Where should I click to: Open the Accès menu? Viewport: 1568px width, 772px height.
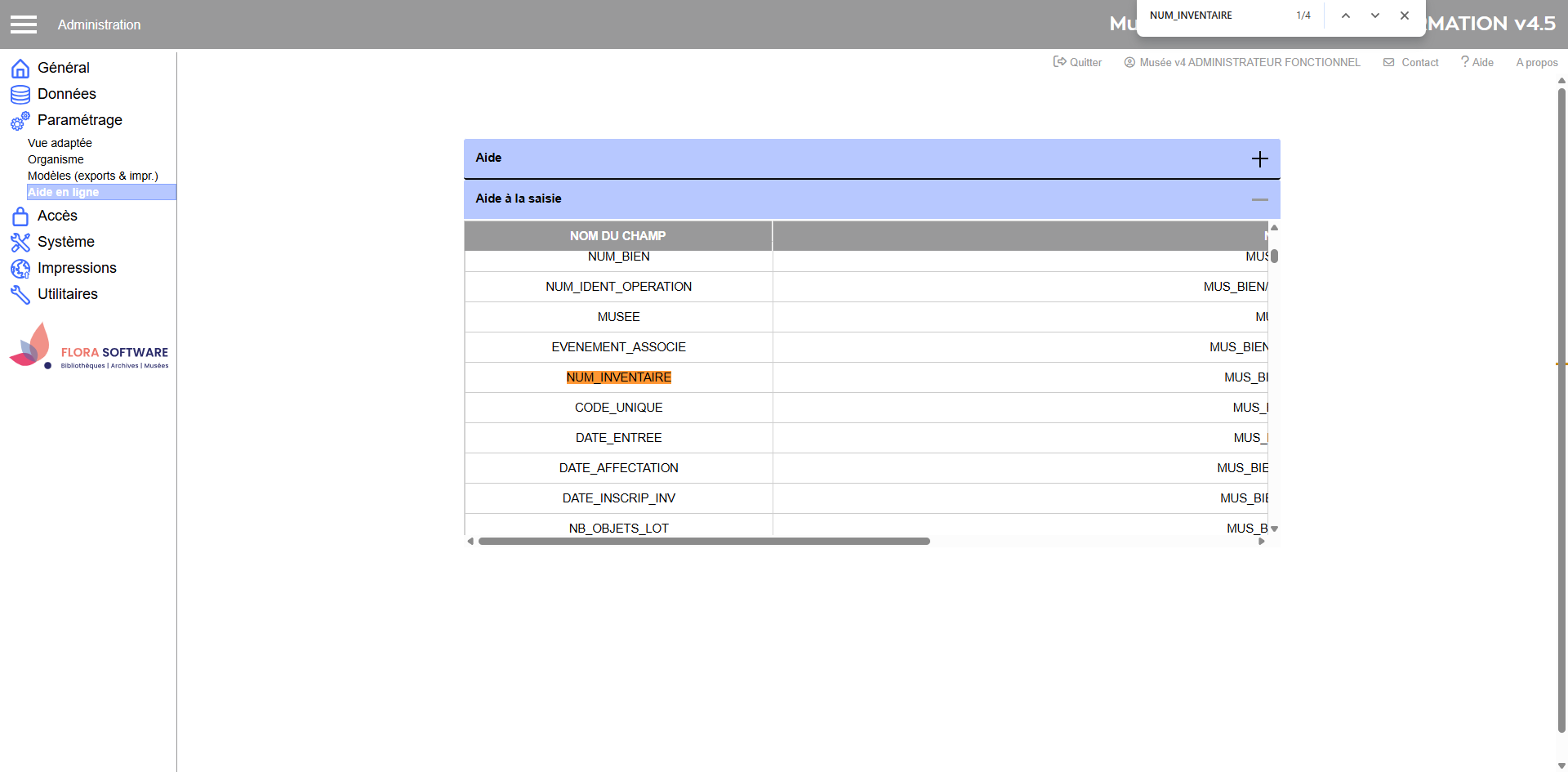pos(57,216)
